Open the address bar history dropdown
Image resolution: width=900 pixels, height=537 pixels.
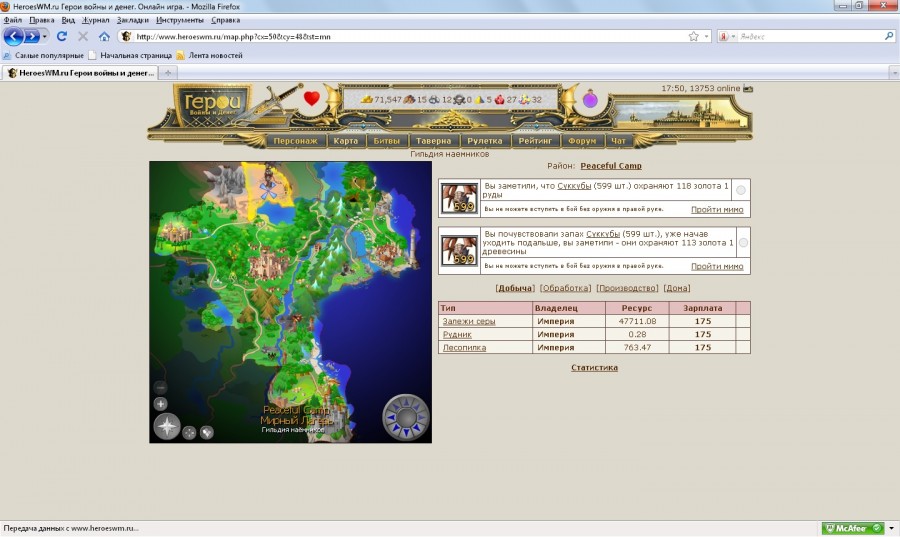[707, 36]
